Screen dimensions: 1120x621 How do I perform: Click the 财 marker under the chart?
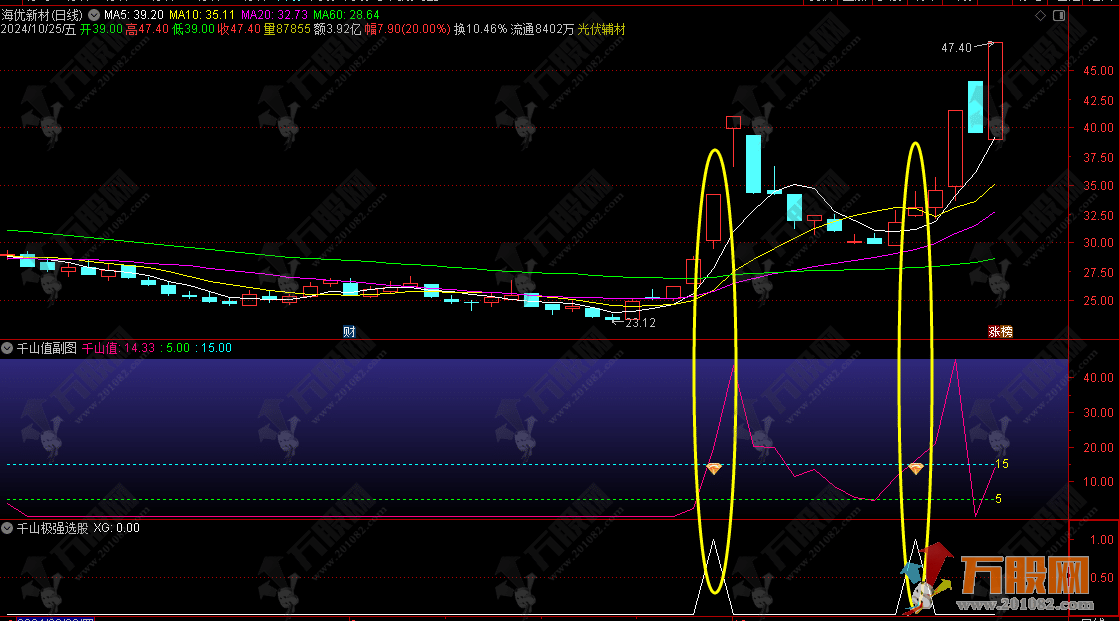(349, 332)
